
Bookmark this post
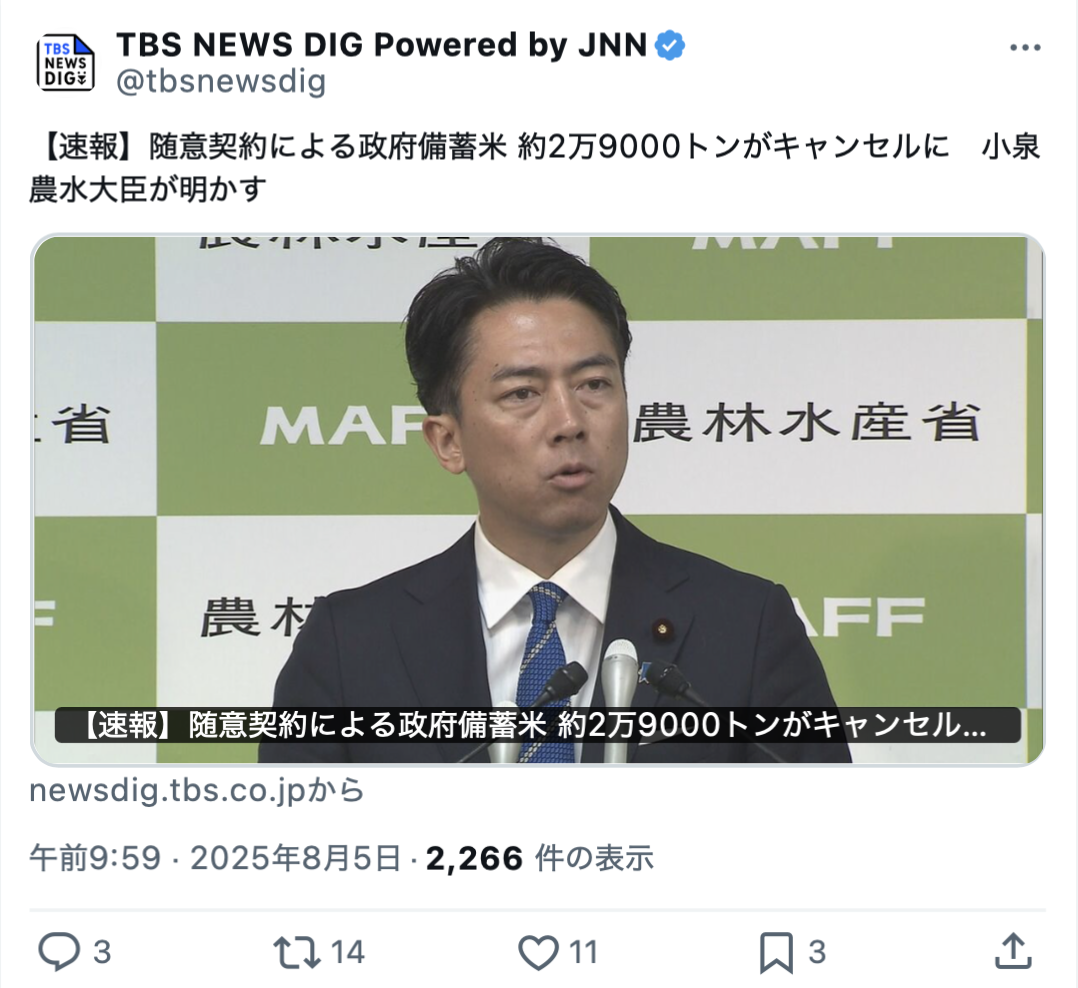(776, 952)
